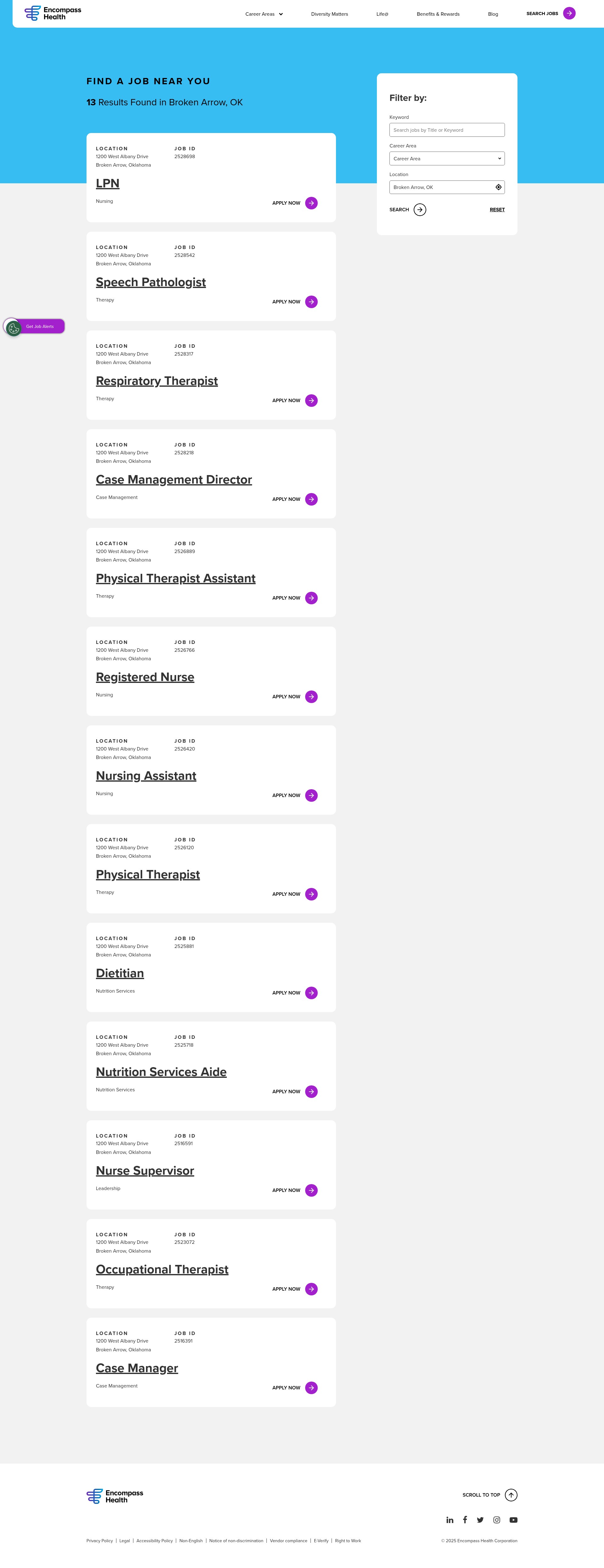Viewport: 604px width, 1568px height.
Task: Click the location crosshair icon in filter
Action: click(499, 187)
